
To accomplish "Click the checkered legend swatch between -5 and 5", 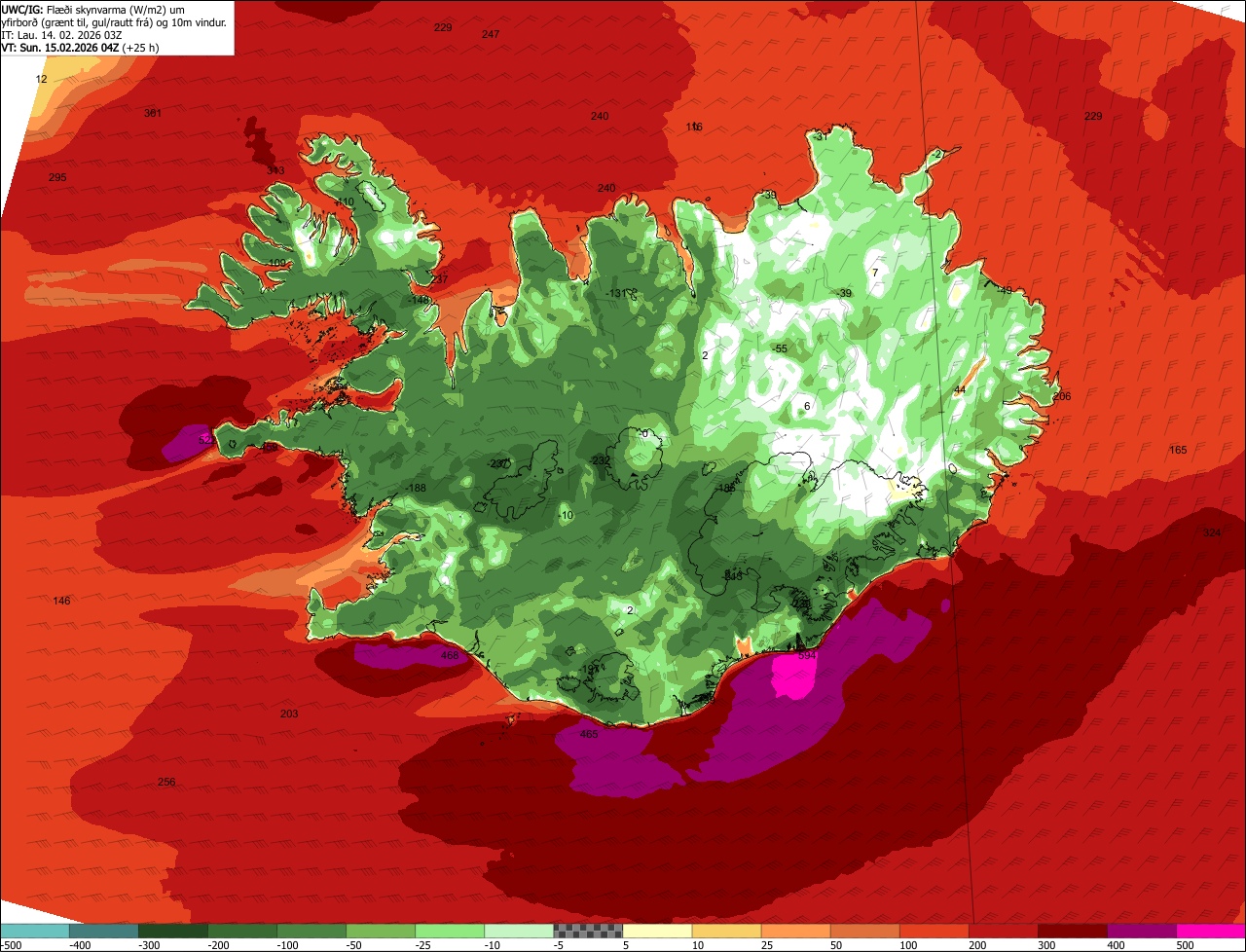I will point(588,931).
